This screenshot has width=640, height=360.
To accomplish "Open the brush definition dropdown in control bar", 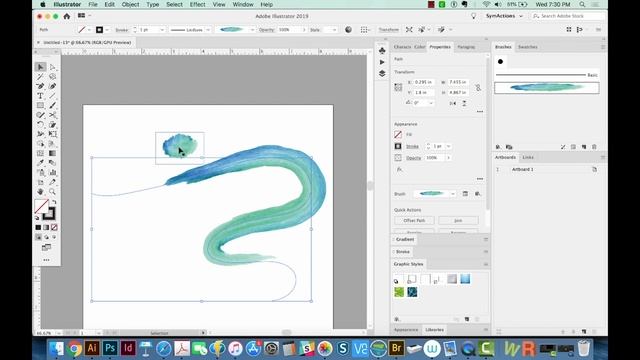I will tap(252, 30).
